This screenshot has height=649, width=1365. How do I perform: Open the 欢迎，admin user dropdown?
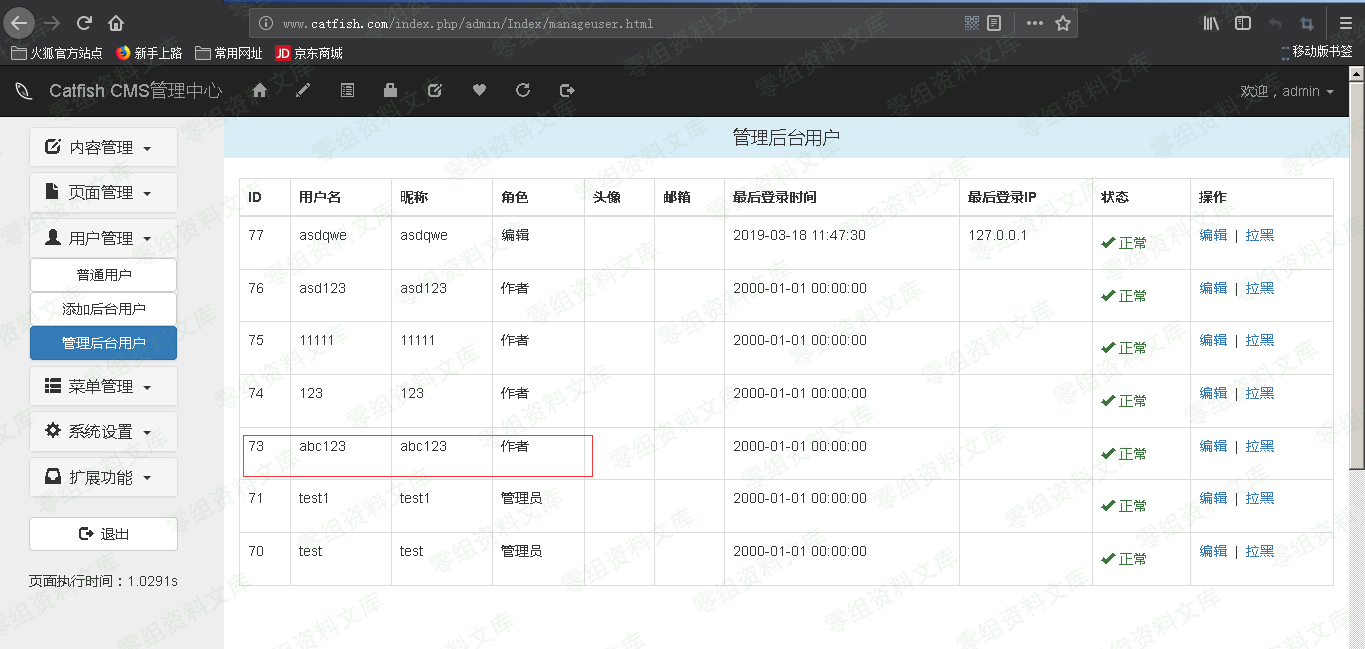[x=1286, y=91]
